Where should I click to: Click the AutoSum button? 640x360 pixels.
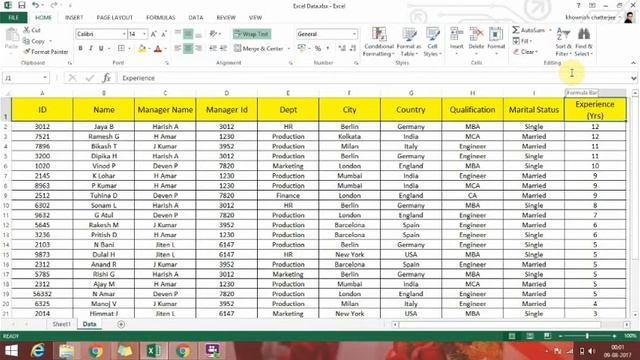(x=529, y=30)
